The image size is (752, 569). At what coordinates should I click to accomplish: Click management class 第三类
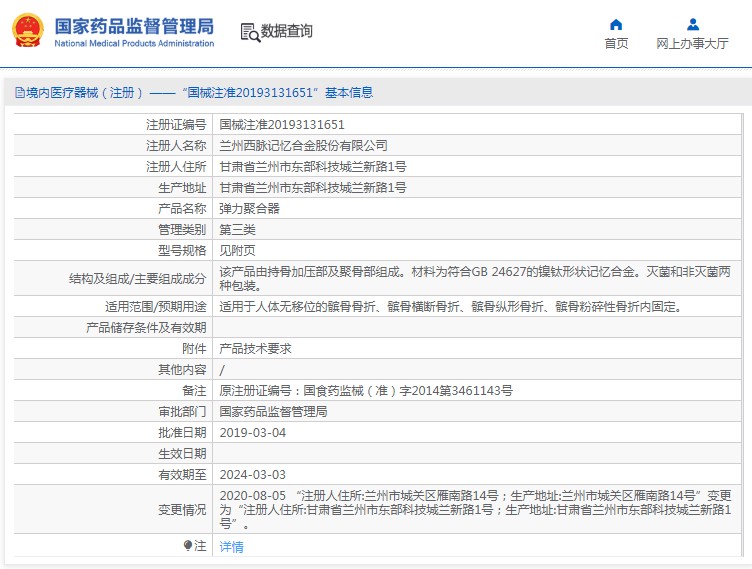click(x=237, y=230)
